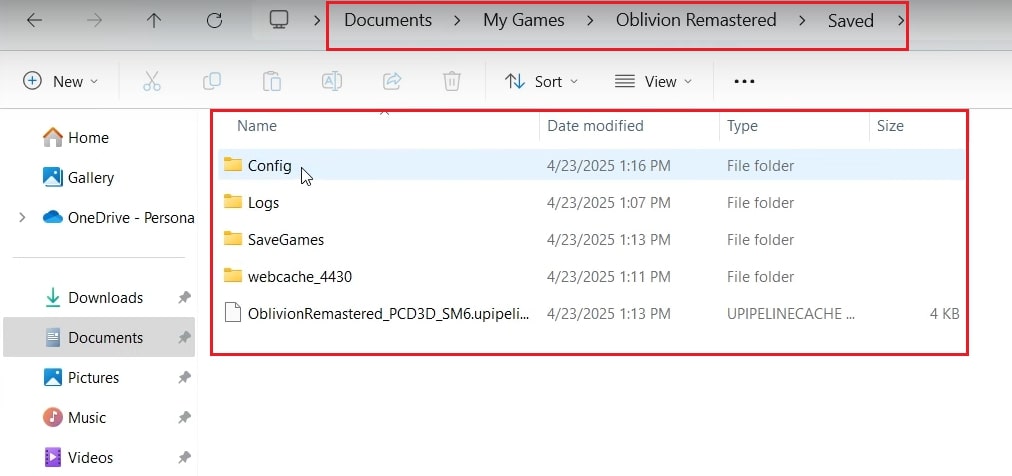Click the UPIPELINECACHE type cell
This screenshot has height=476, width=1012.
[791, 313]
